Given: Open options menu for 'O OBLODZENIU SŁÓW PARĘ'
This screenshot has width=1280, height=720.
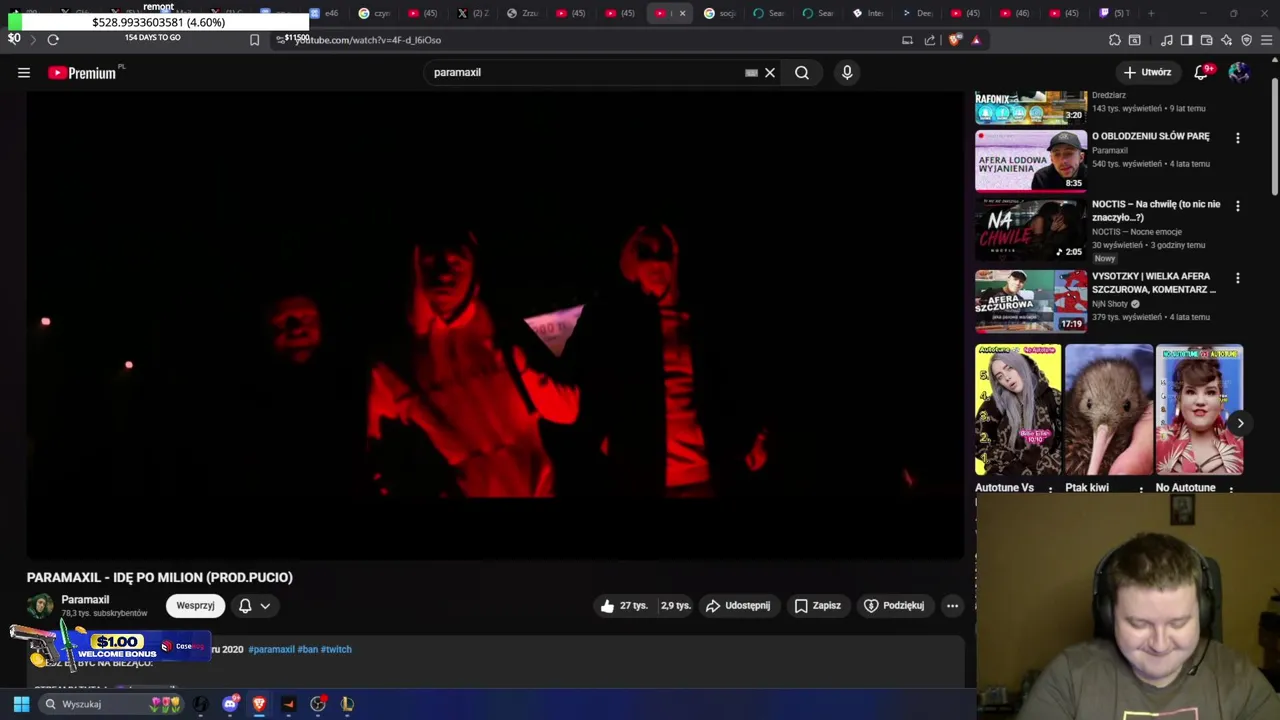Looking at the screenshot, I should [x=1238, y=138].
